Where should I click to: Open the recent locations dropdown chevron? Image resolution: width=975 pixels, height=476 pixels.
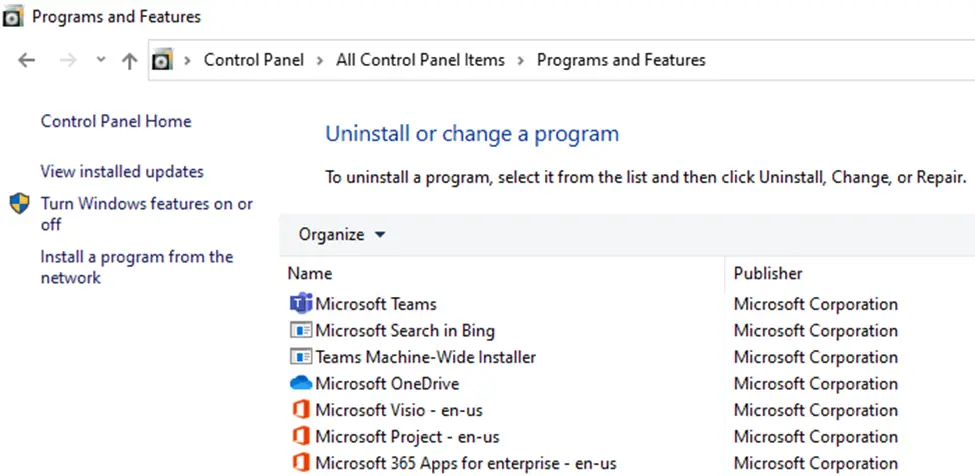point(101,60)
